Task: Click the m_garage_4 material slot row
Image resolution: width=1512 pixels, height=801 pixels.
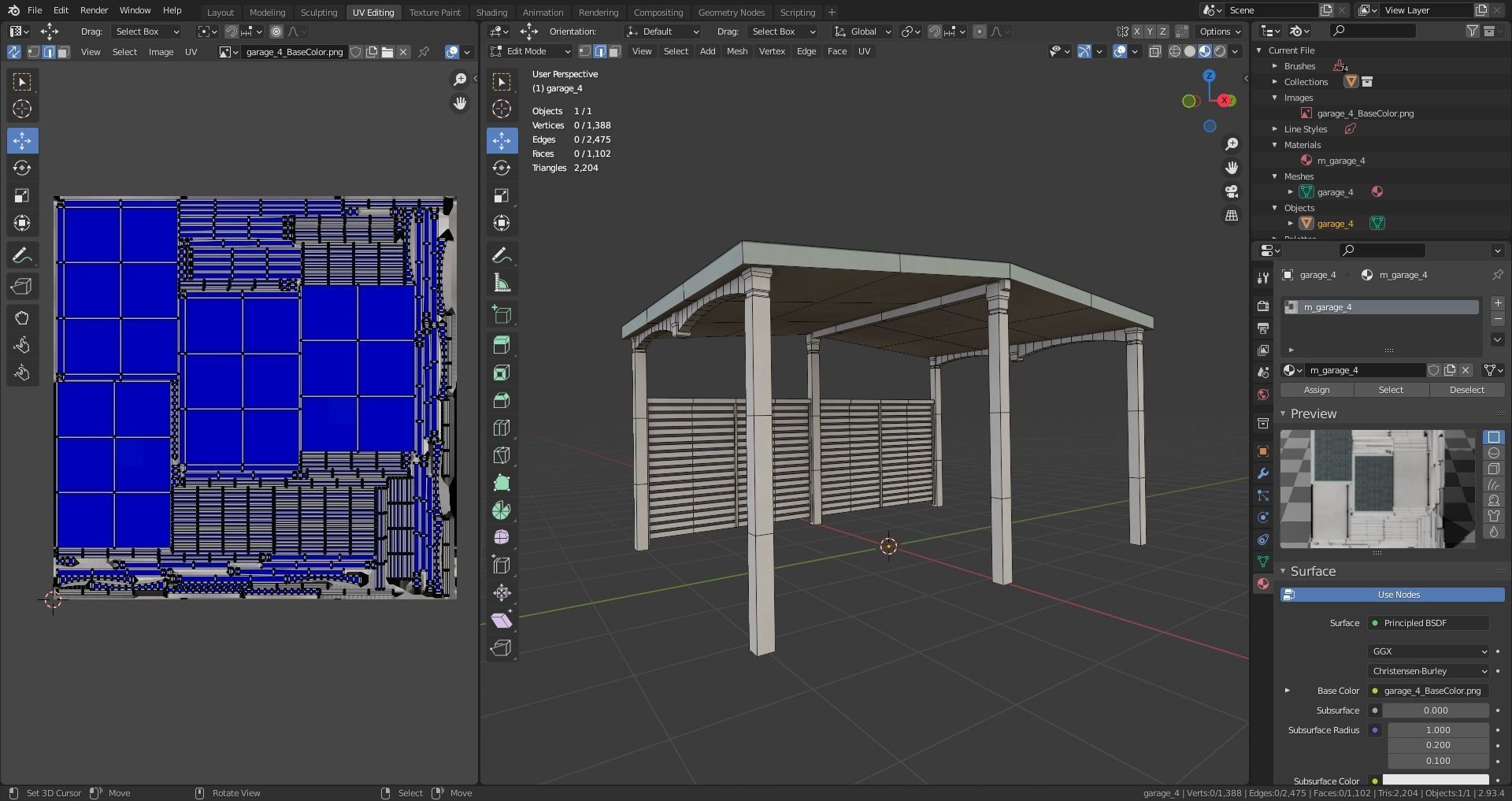Action: [x=1380, y=307]
